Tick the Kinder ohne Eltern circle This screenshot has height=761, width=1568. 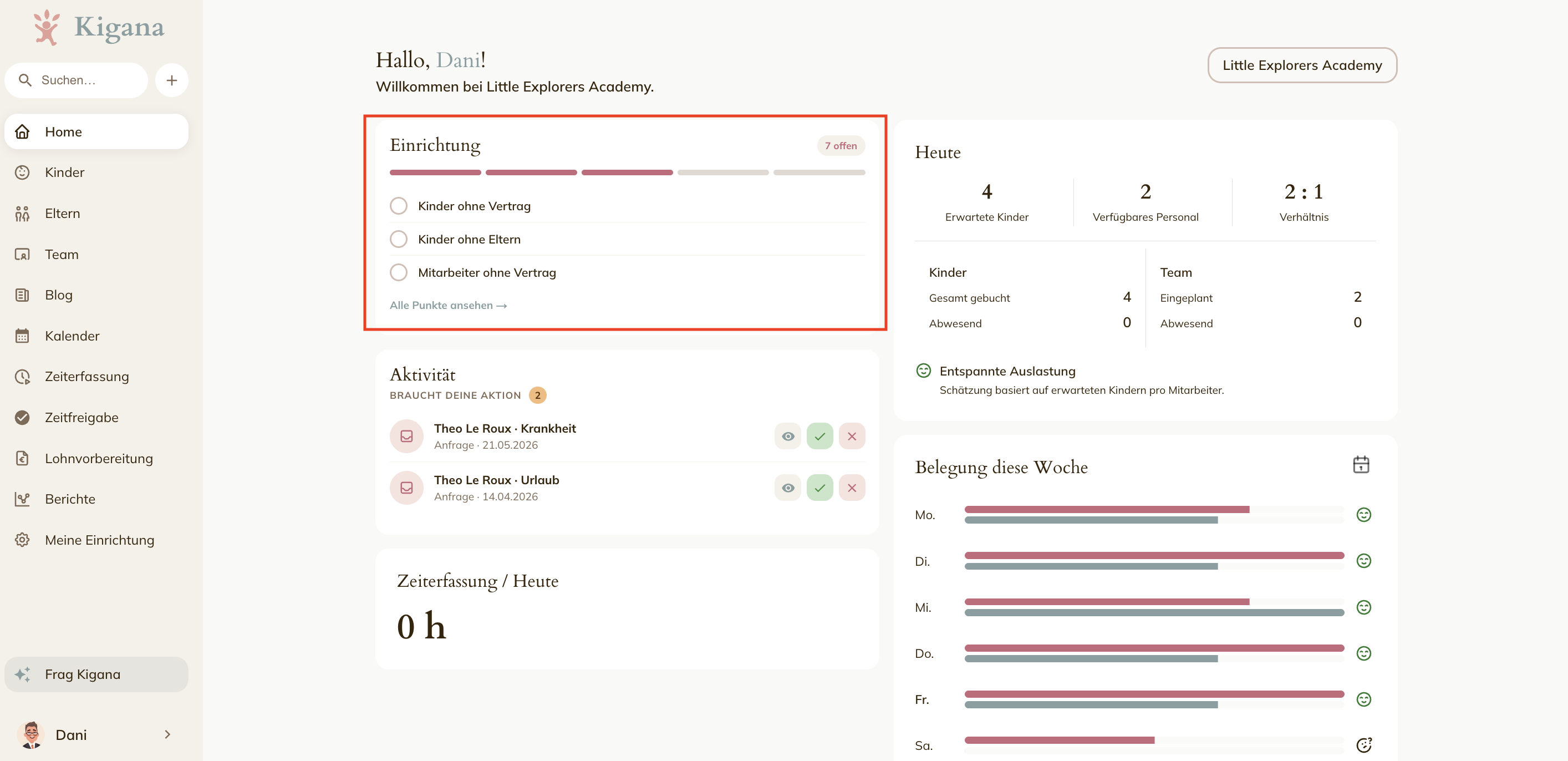(x=398, y=239)
